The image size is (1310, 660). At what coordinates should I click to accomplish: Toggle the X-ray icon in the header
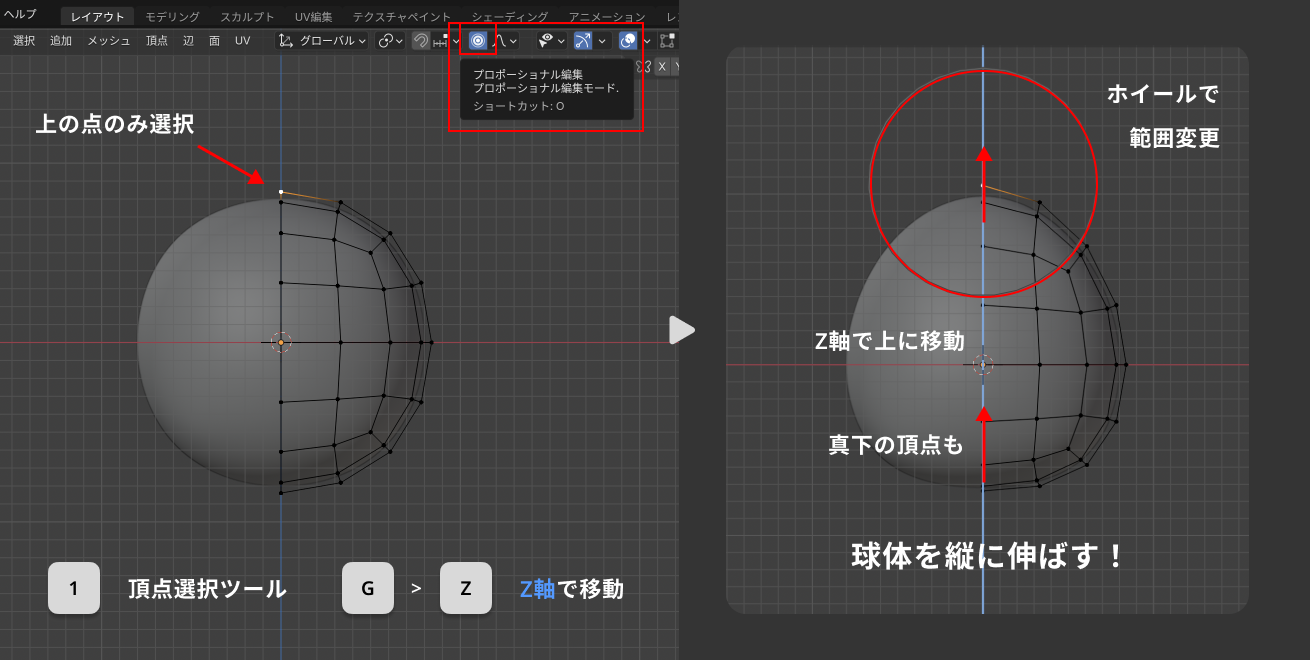click(x=668, y=41)
